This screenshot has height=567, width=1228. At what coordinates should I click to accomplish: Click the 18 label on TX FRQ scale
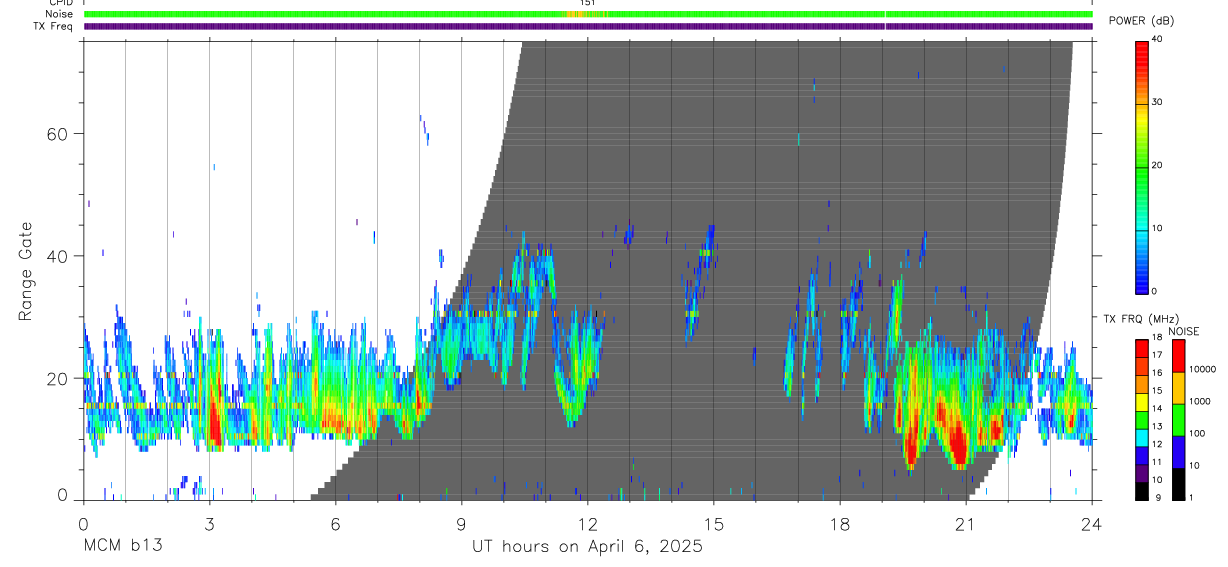(1156, 339)
